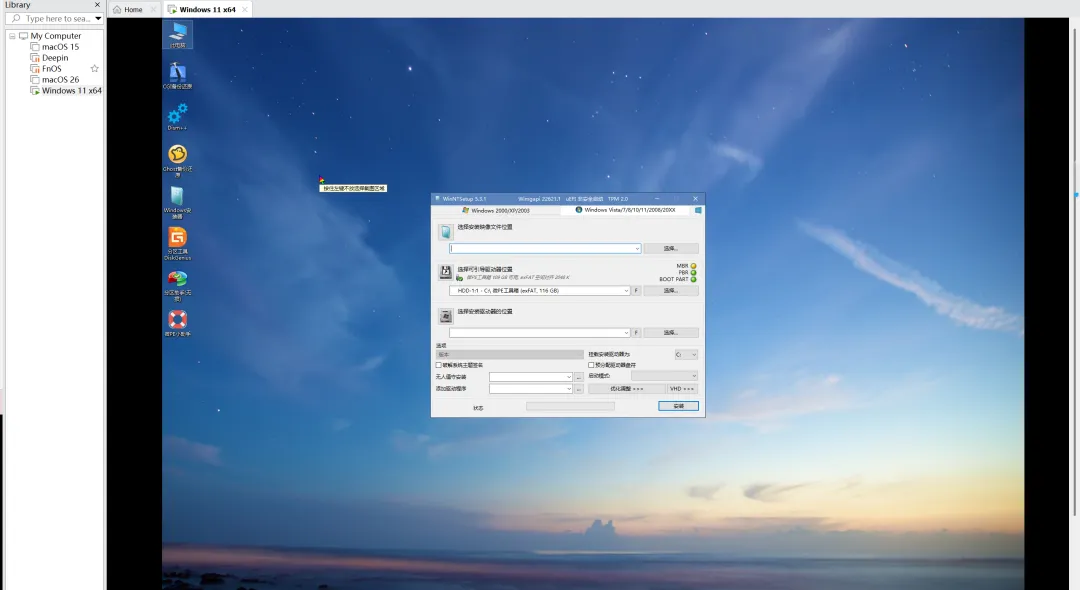Click the WinNTSetup title bar app icon
Viewport: 1080px width, 590px height.
click(x=437, y=198)
